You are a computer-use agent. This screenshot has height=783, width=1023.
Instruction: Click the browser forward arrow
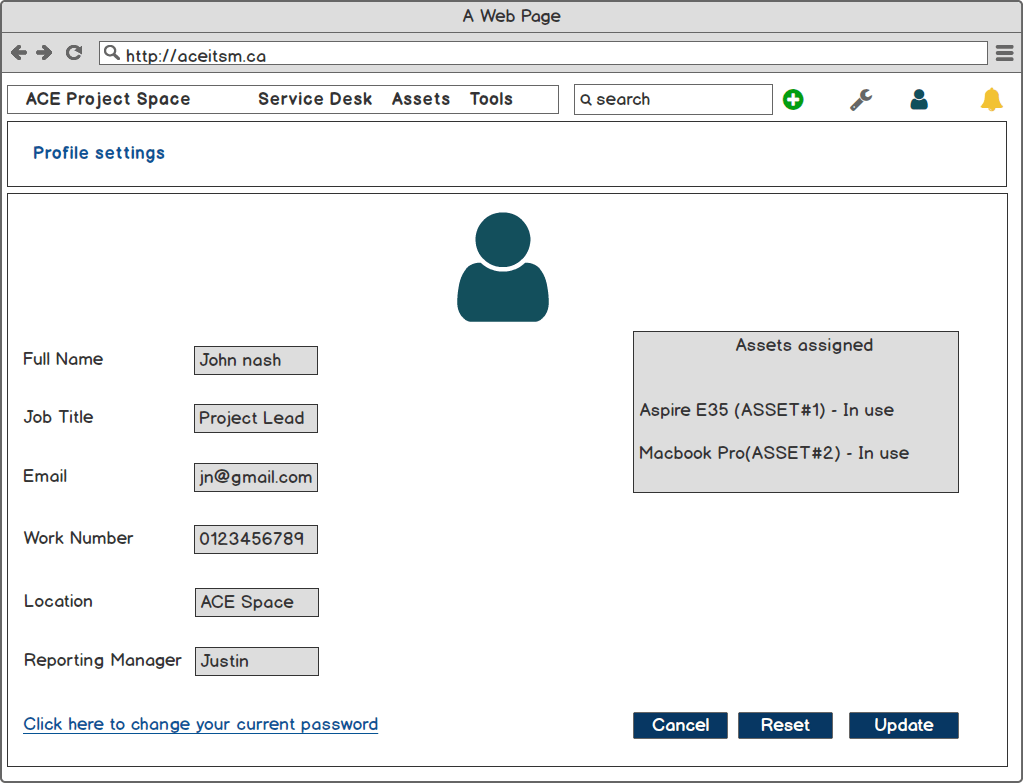click(x=44, y=53)
